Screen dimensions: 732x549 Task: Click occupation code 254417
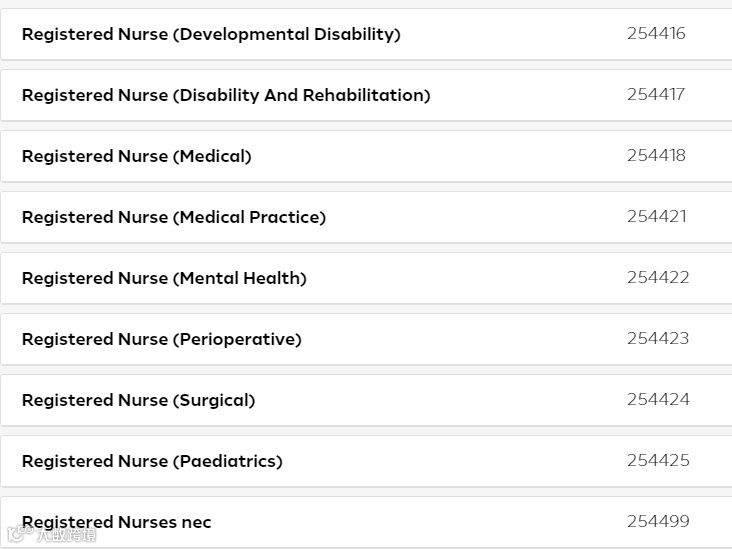pyautogui.click(x=656, y=95)
